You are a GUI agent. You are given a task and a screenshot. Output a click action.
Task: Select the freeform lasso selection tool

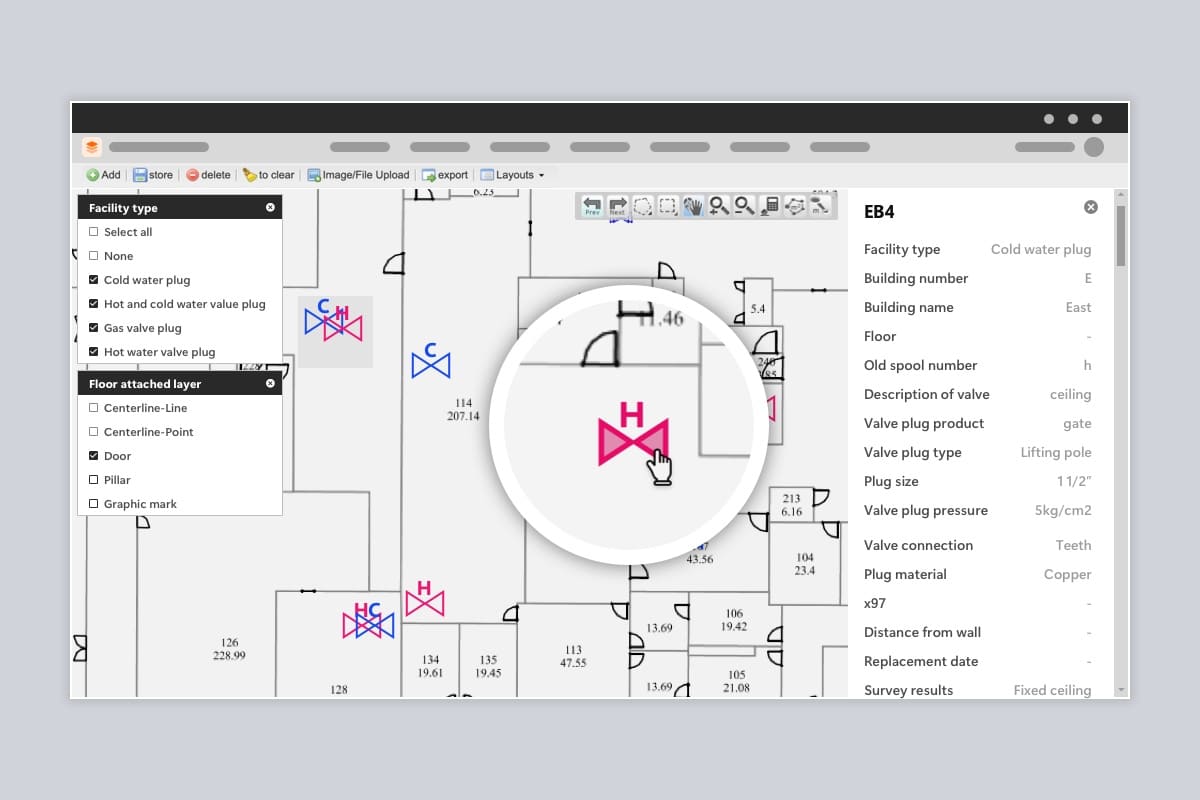[643, 206]
